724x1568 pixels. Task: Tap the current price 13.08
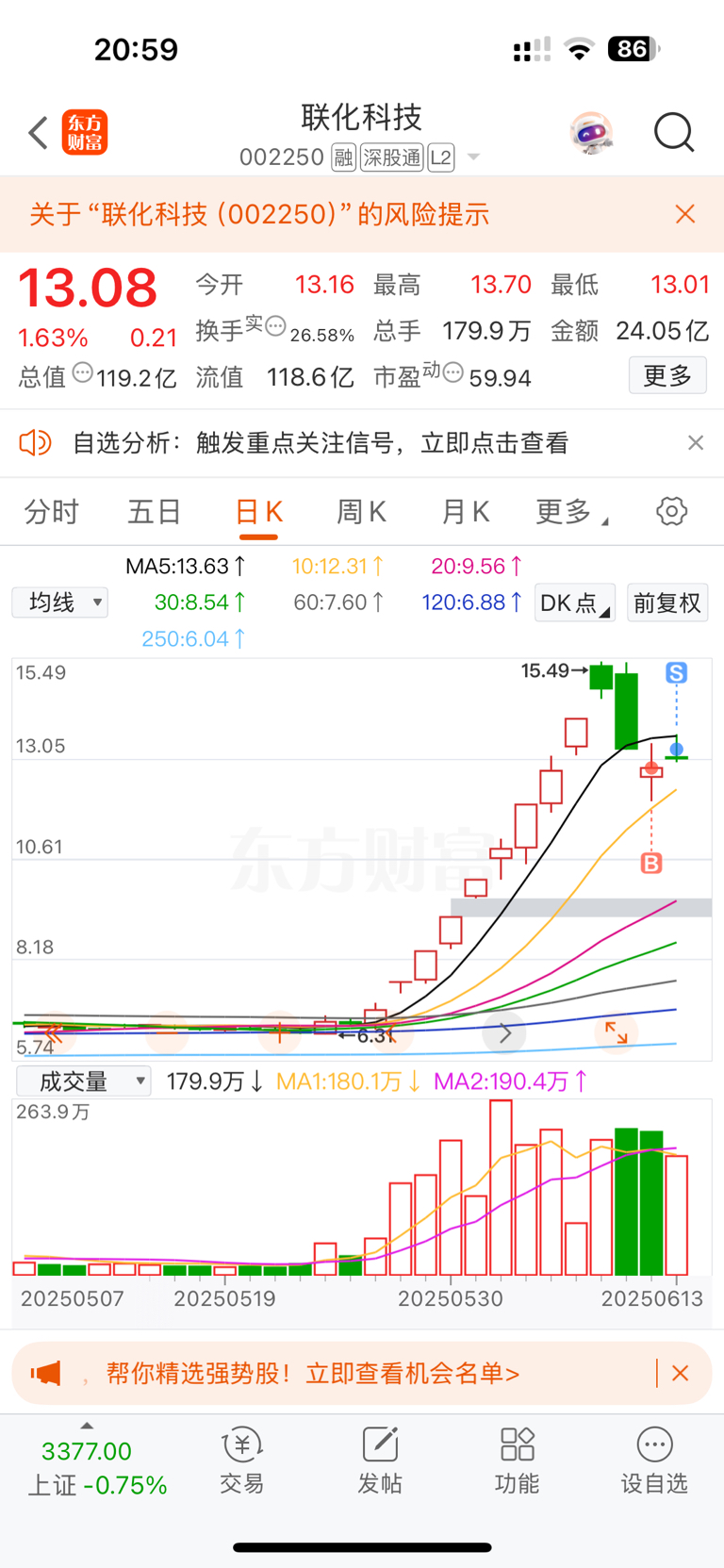click(x=88, y=288)
